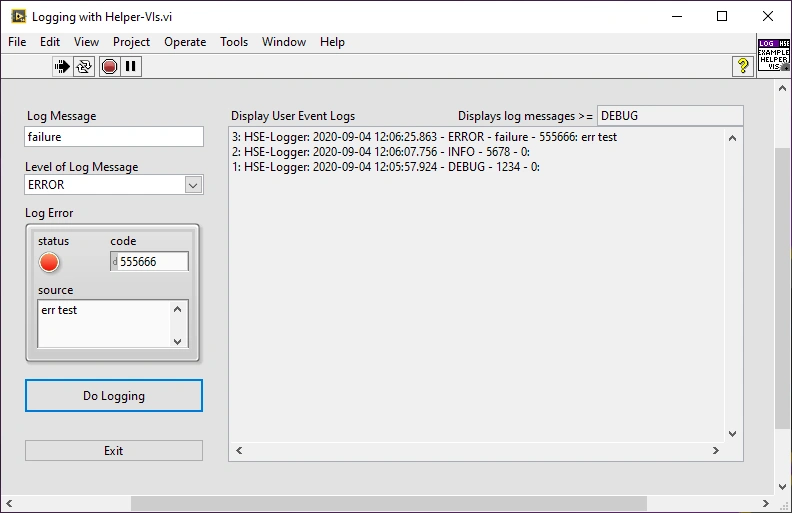Click the Exit button

pyautogui.click(x=114, y=450)
